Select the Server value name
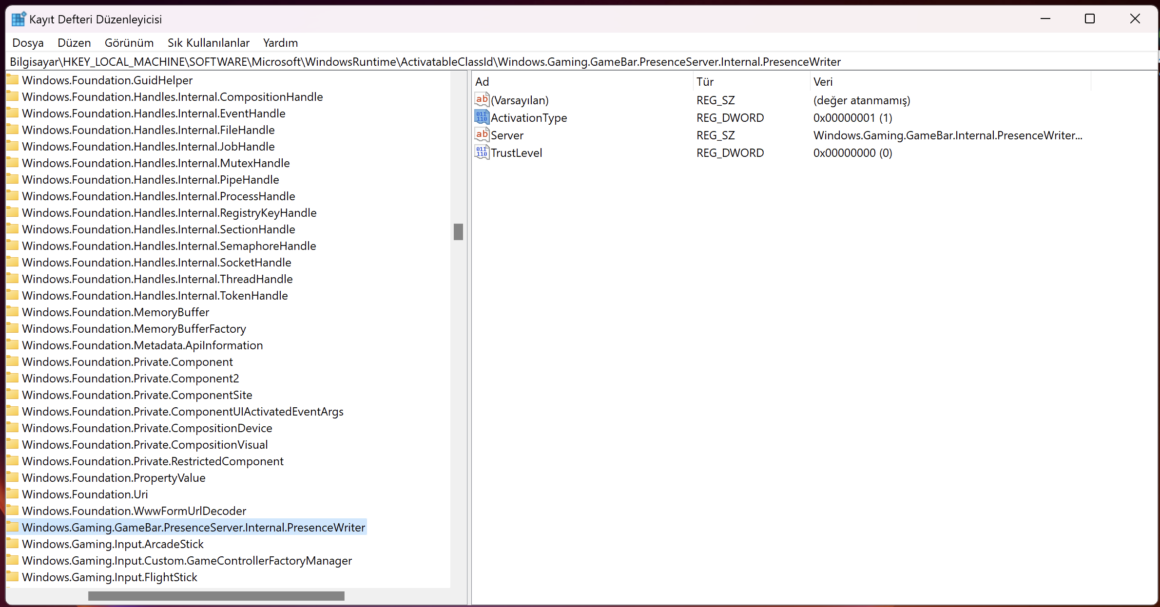The width and height of the screenshot is (1160, 607). tap(507, 135)
